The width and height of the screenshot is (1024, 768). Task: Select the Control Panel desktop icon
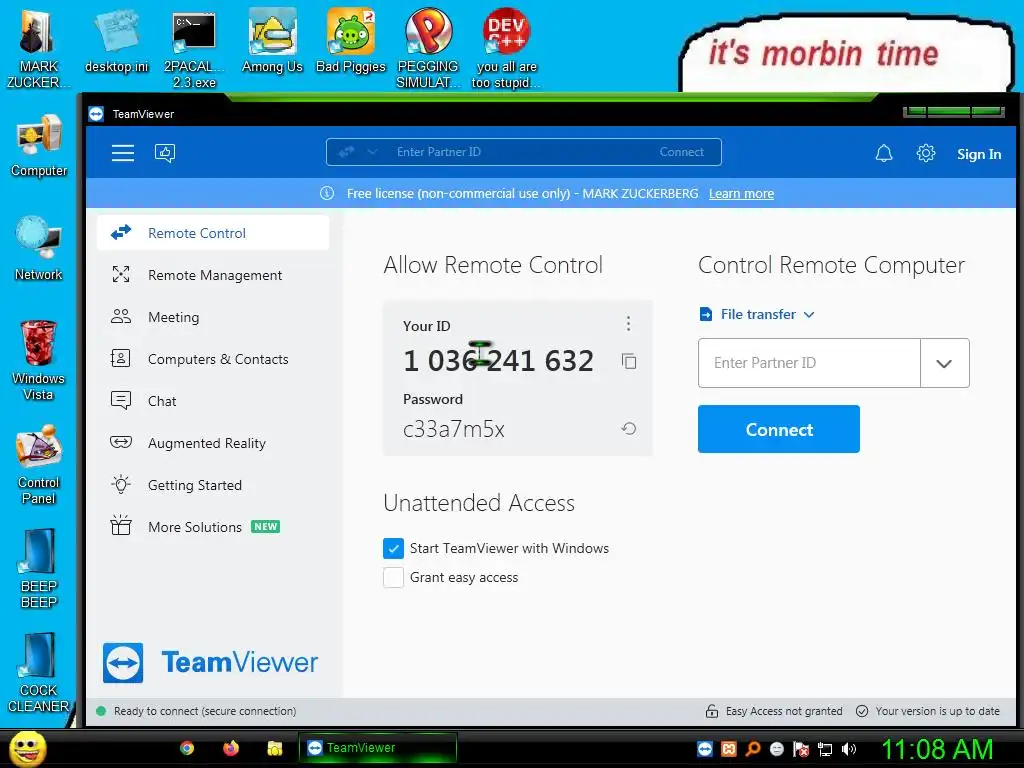tap(39, 464)
